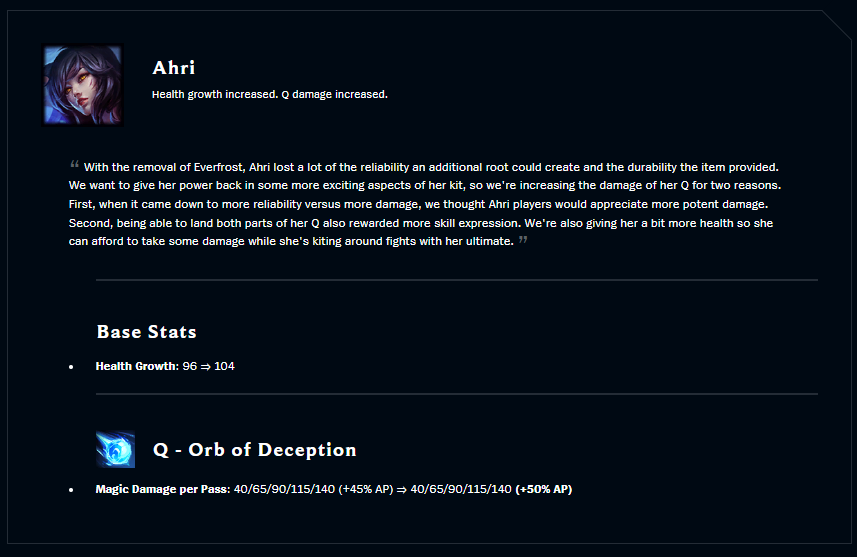
Task: Select the Base Stats heading
Action: (x=146, y=332)
